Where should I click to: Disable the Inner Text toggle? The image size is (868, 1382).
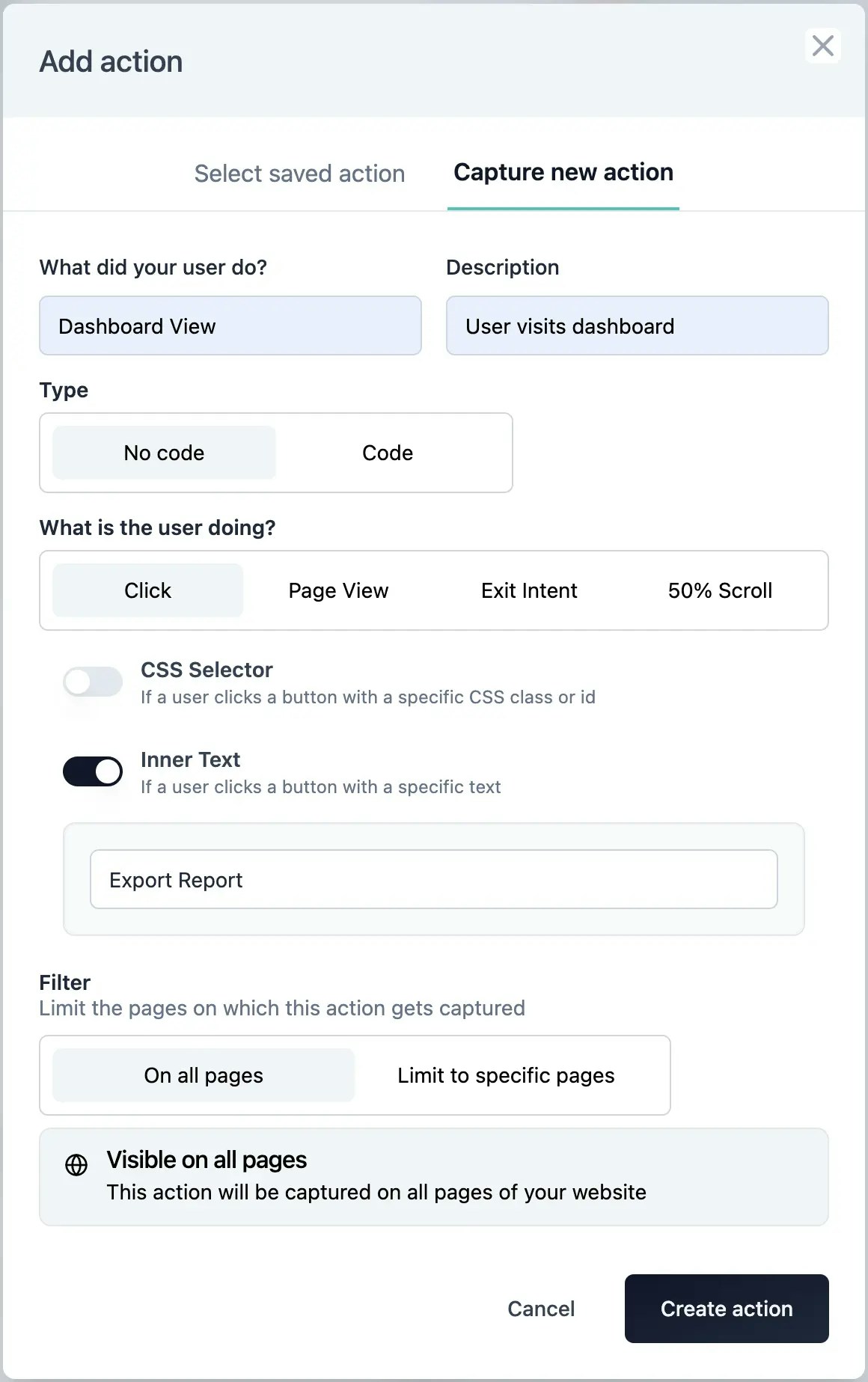93,771
